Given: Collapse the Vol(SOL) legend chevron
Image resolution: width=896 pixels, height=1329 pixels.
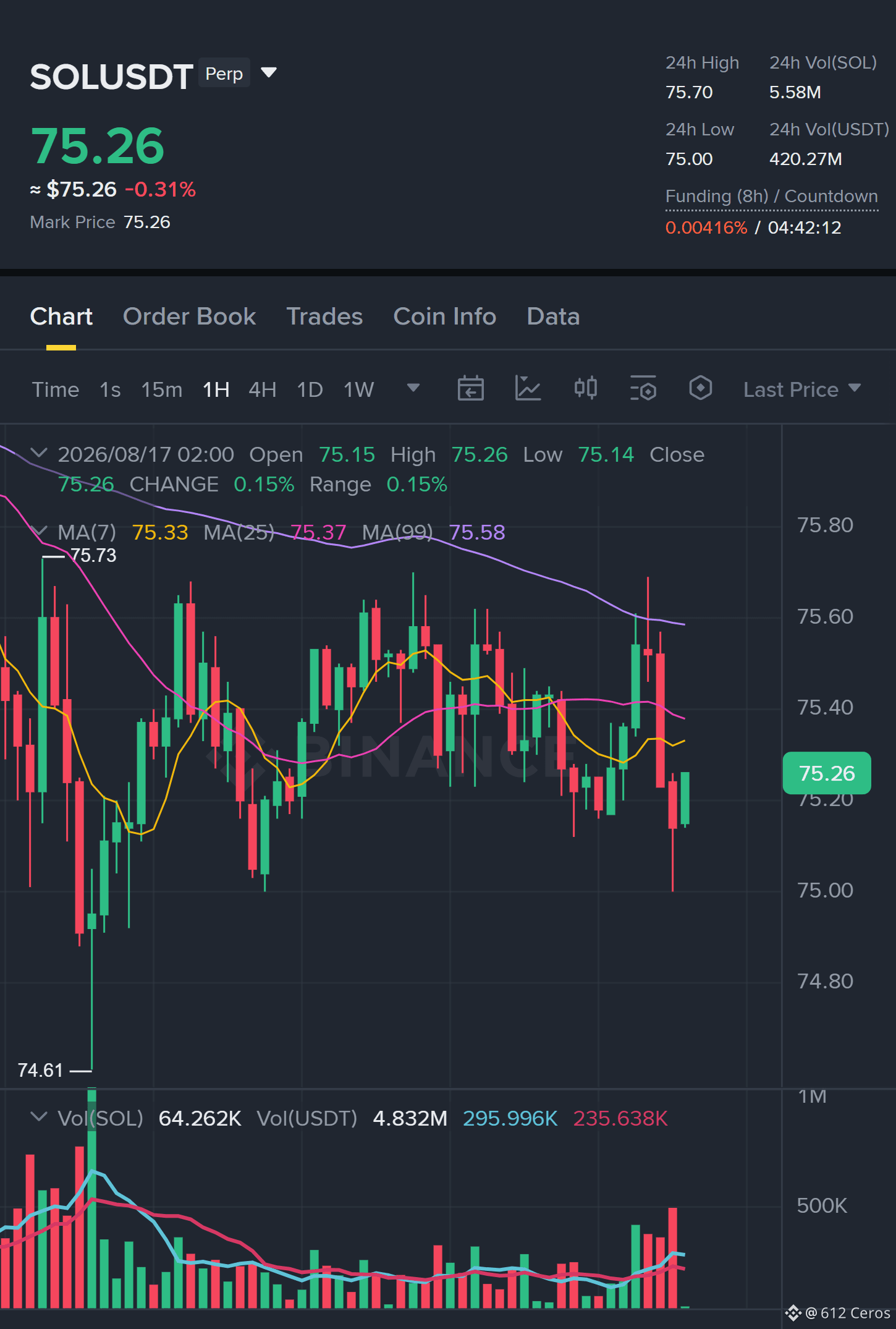Looking at the screenshot, I should (x=39, y=1117).
